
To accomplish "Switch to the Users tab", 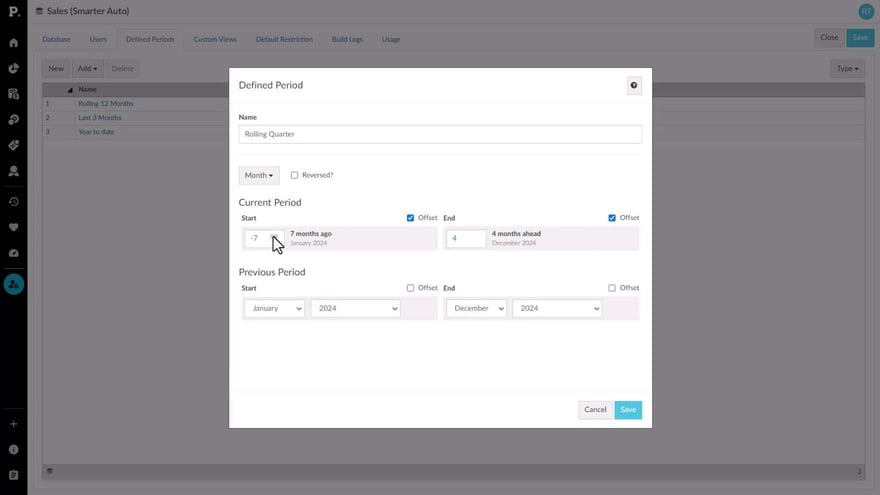I will [98, 39].
